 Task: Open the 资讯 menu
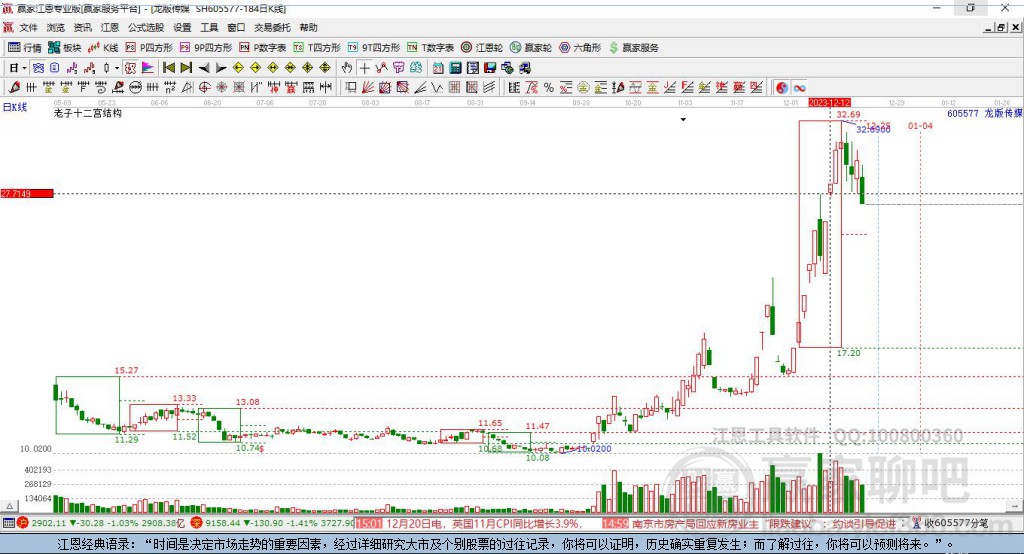click(x=82, y=27)
